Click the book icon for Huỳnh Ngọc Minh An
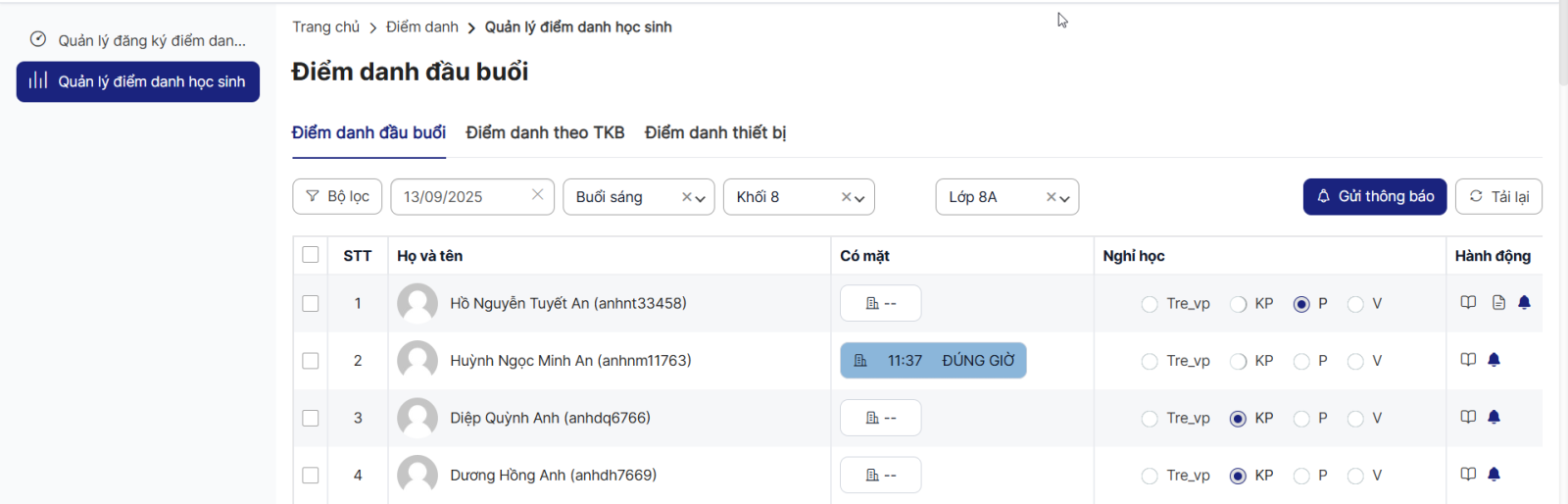Image resolution: width=1568 pixels, height=504 pixels. tap(1468, 360)
